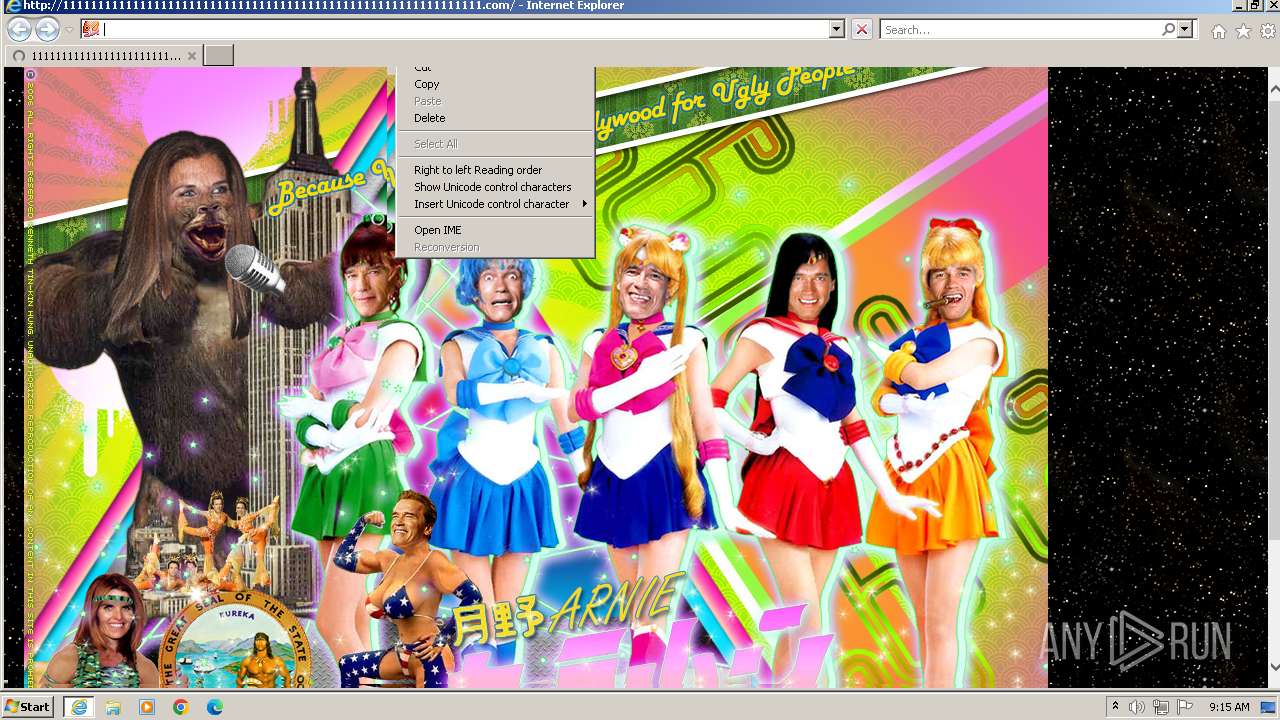Click the Back navigation arrow
Screen dimensions: 1280x720
pyautogui.click(x=18, y=30)
